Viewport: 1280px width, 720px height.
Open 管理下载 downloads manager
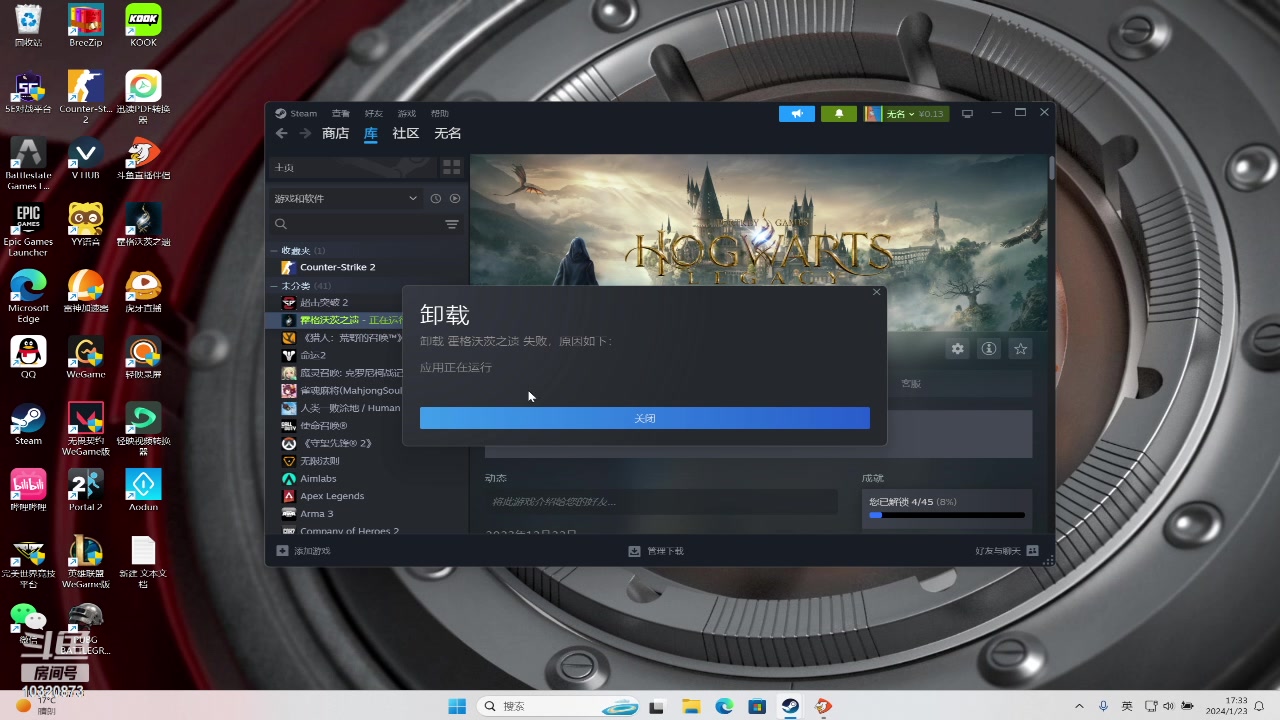click(x=656, y=551)
